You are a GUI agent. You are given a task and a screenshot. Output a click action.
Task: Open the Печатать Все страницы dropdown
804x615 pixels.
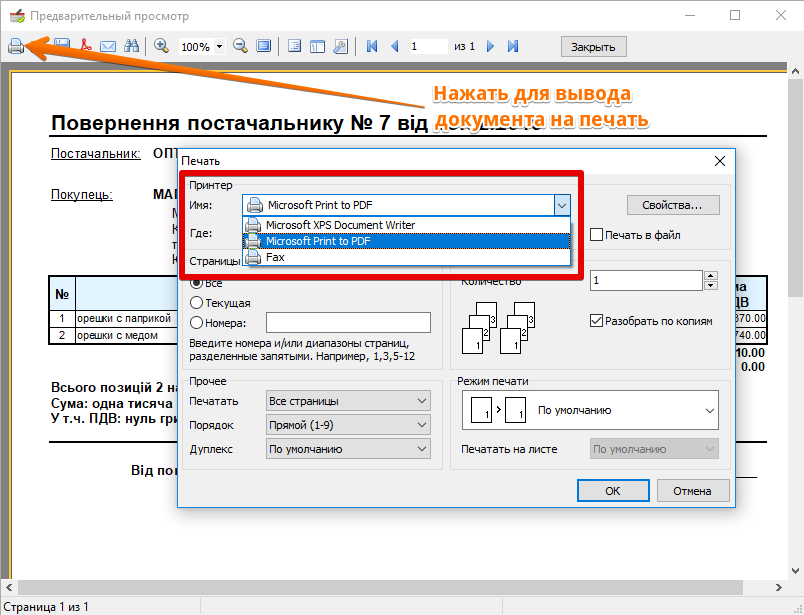[x=348, y=401]
